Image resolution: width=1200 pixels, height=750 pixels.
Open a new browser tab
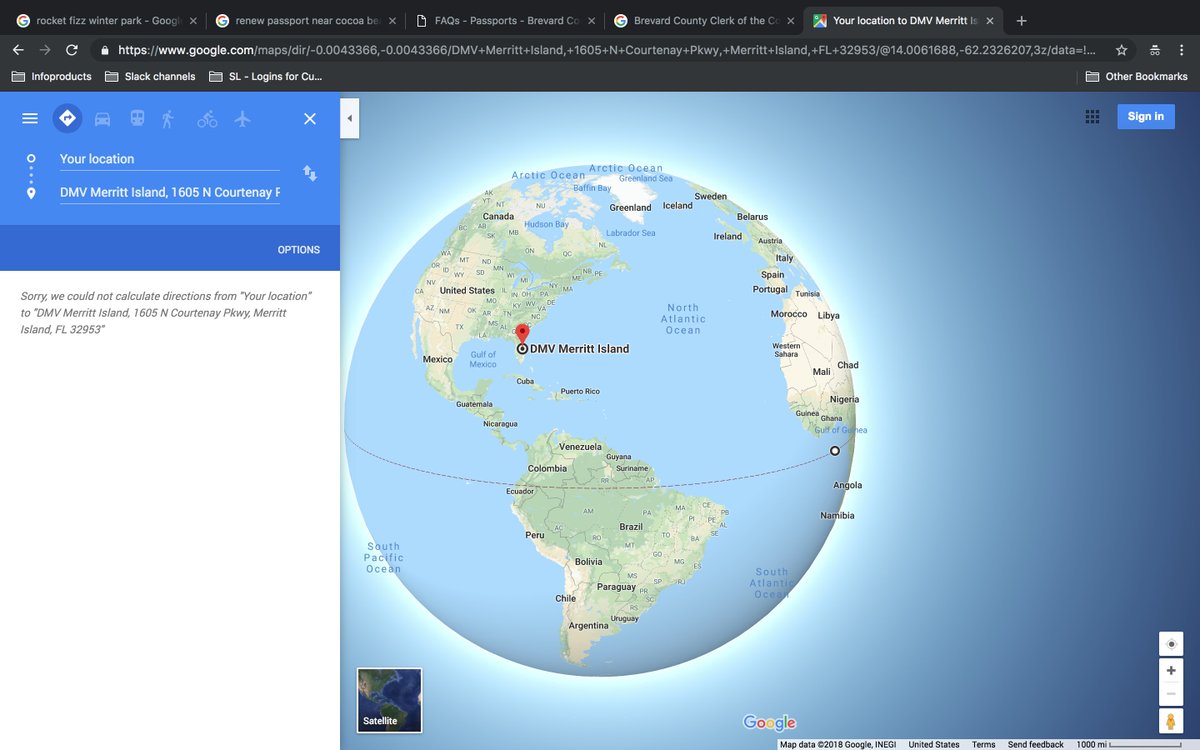[1021, 20]
